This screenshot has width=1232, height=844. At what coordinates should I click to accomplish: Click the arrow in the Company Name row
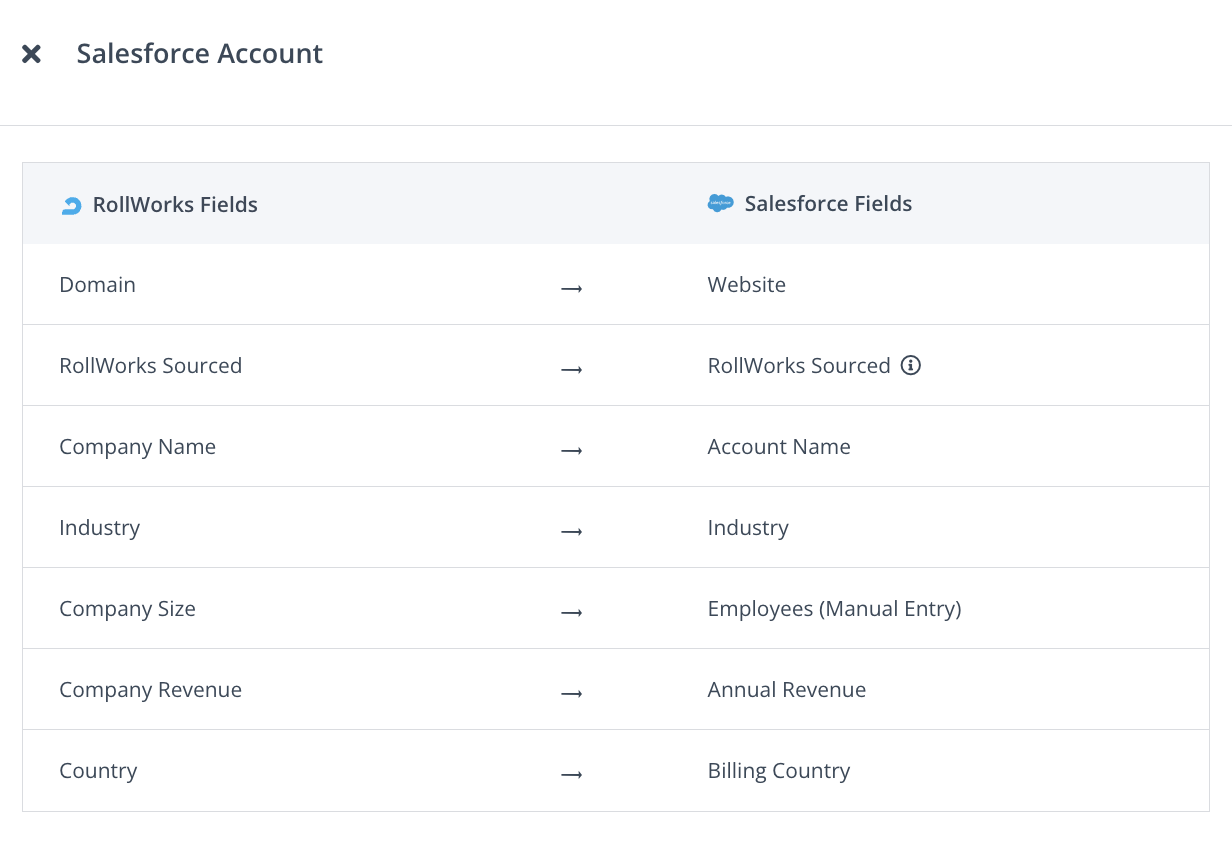click(x=571, y=450)
